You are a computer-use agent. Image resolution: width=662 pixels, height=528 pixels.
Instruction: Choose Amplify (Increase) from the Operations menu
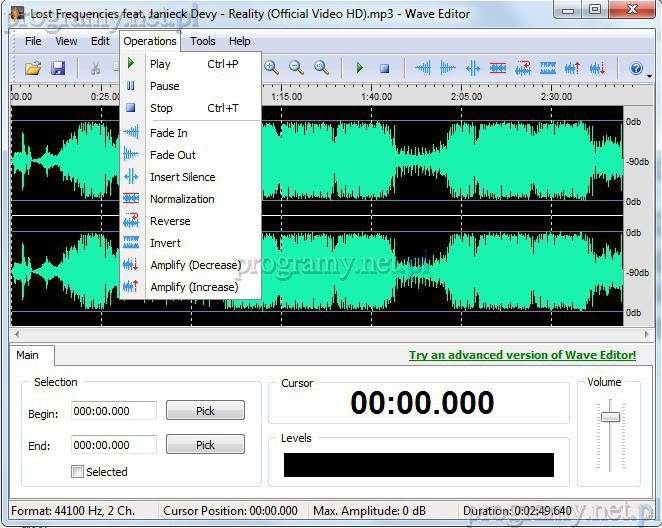194,287
